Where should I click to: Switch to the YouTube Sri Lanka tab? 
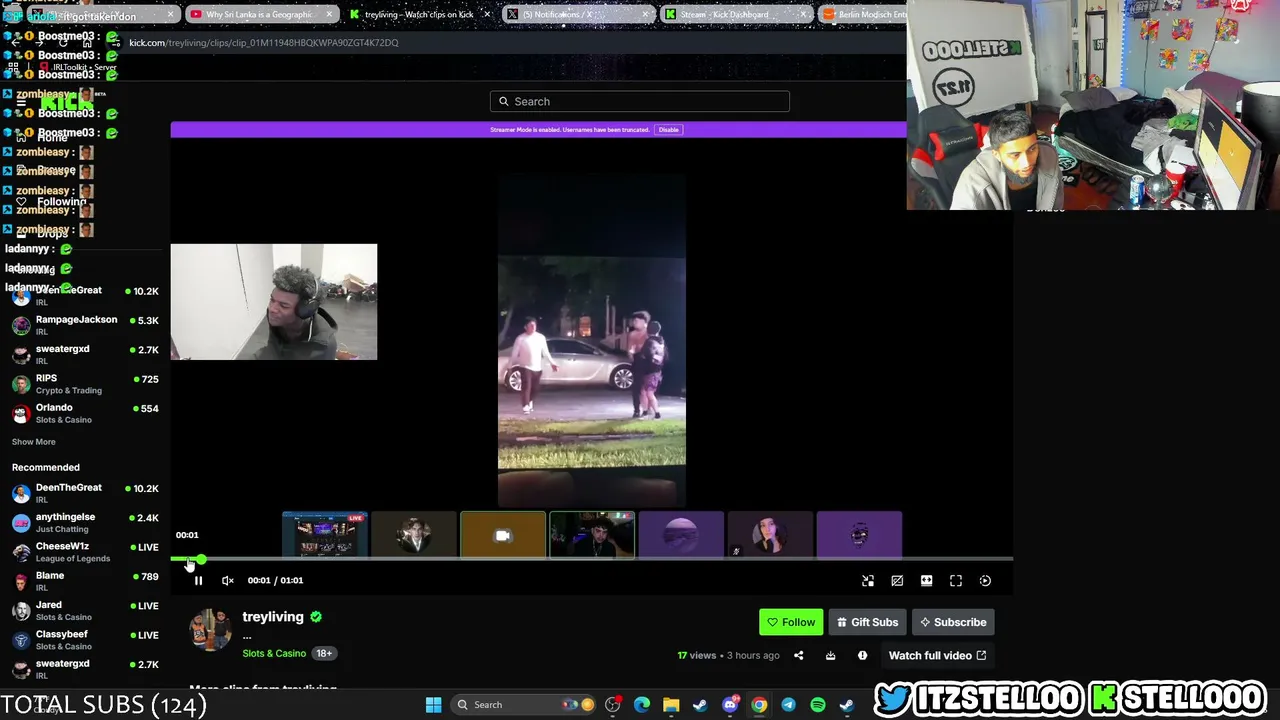pos(260,15)
